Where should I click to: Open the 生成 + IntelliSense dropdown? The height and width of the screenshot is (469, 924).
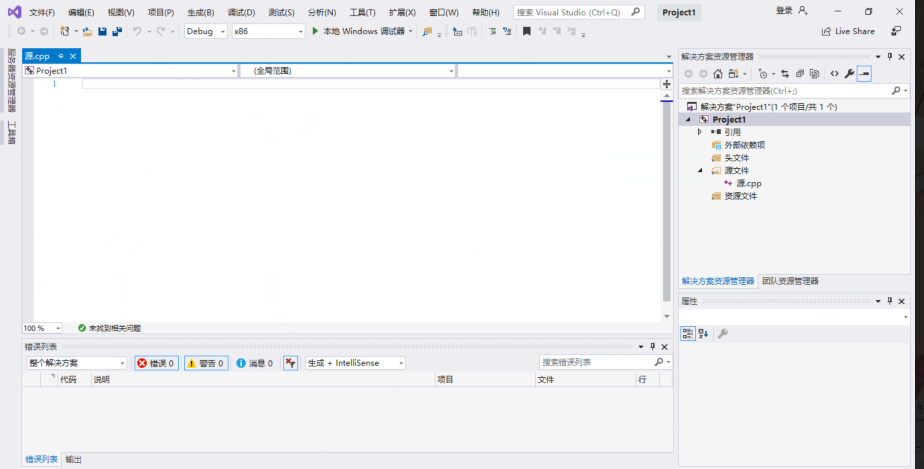click(355, 363)
